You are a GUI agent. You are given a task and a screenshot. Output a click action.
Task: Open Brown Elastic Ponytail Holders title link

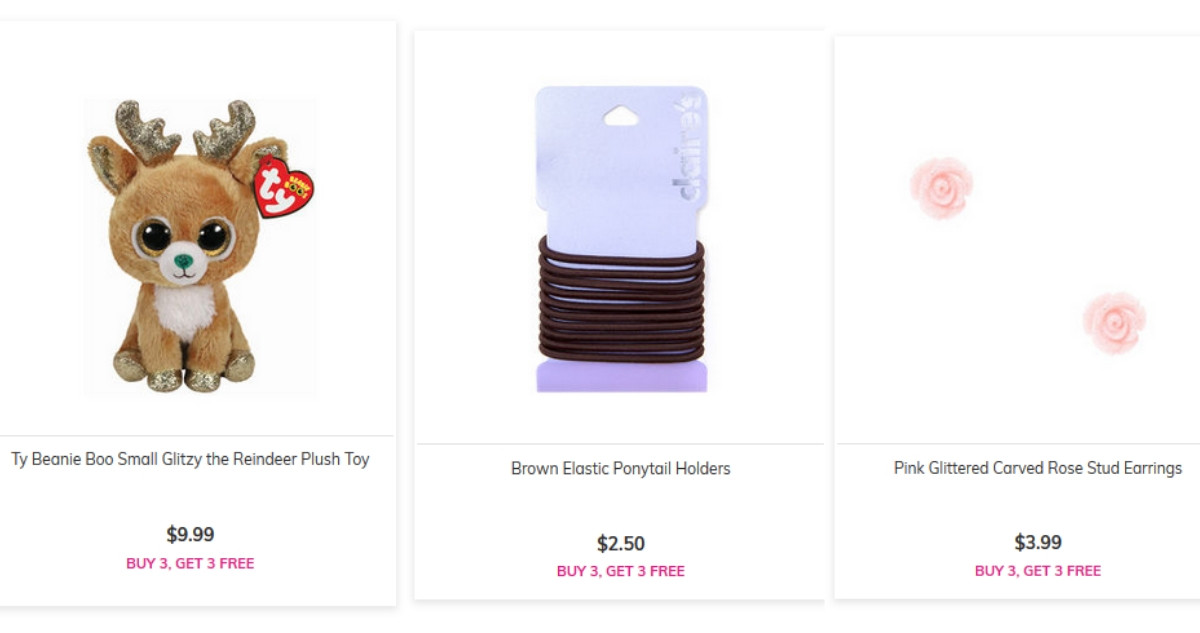(x=621, y=468)
